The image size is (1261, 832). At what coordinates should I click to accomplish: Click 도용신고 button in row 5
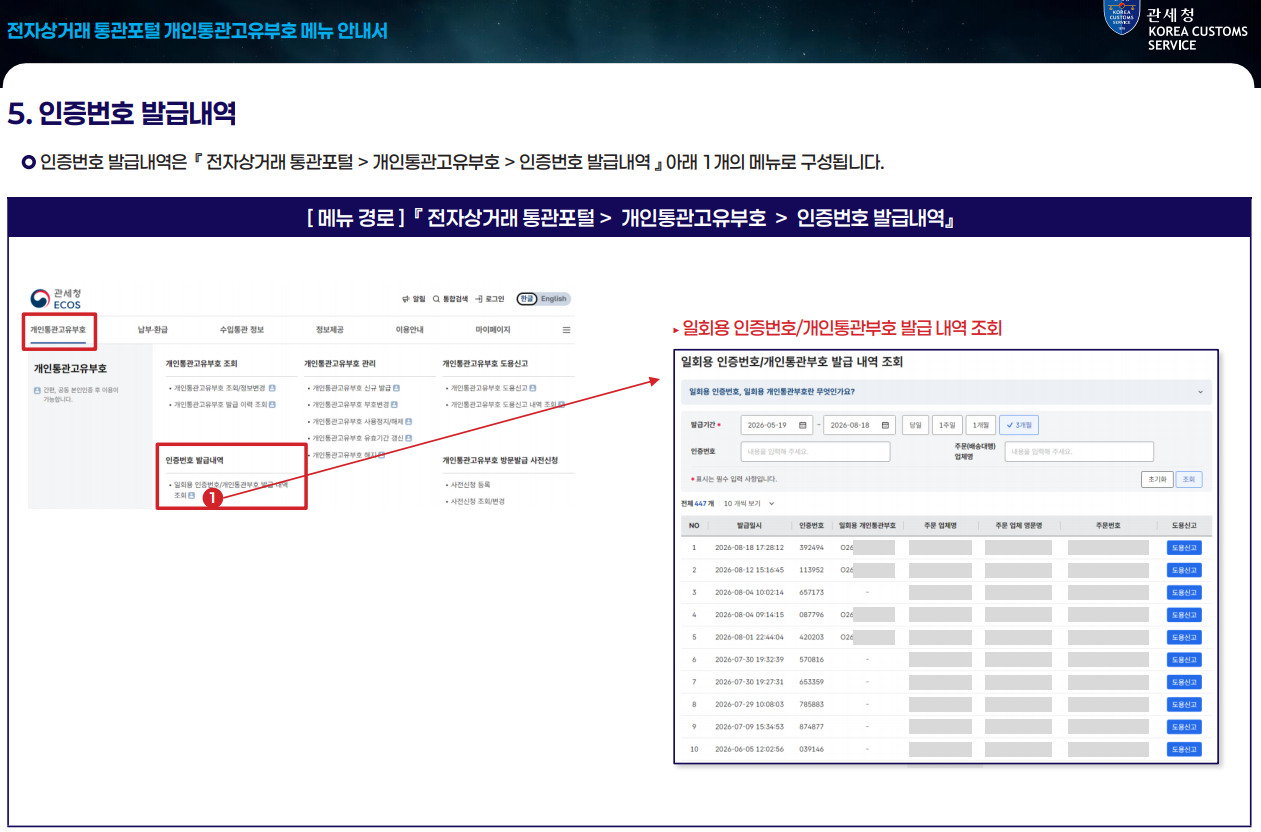point(1184,637)
